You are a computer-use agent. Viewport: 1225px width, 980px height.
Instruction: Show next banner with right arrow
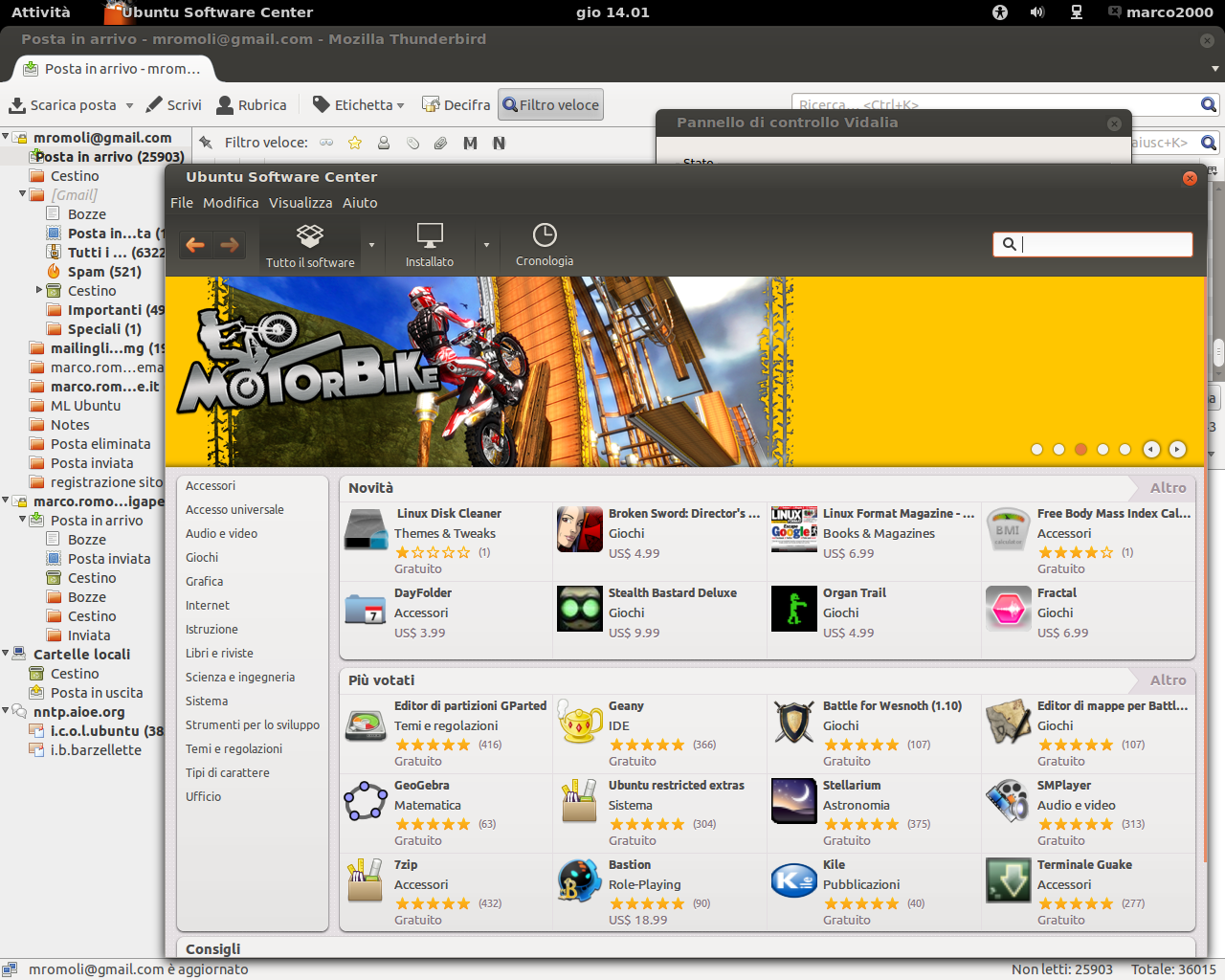pyautogui.click(x=1177, y=449)
